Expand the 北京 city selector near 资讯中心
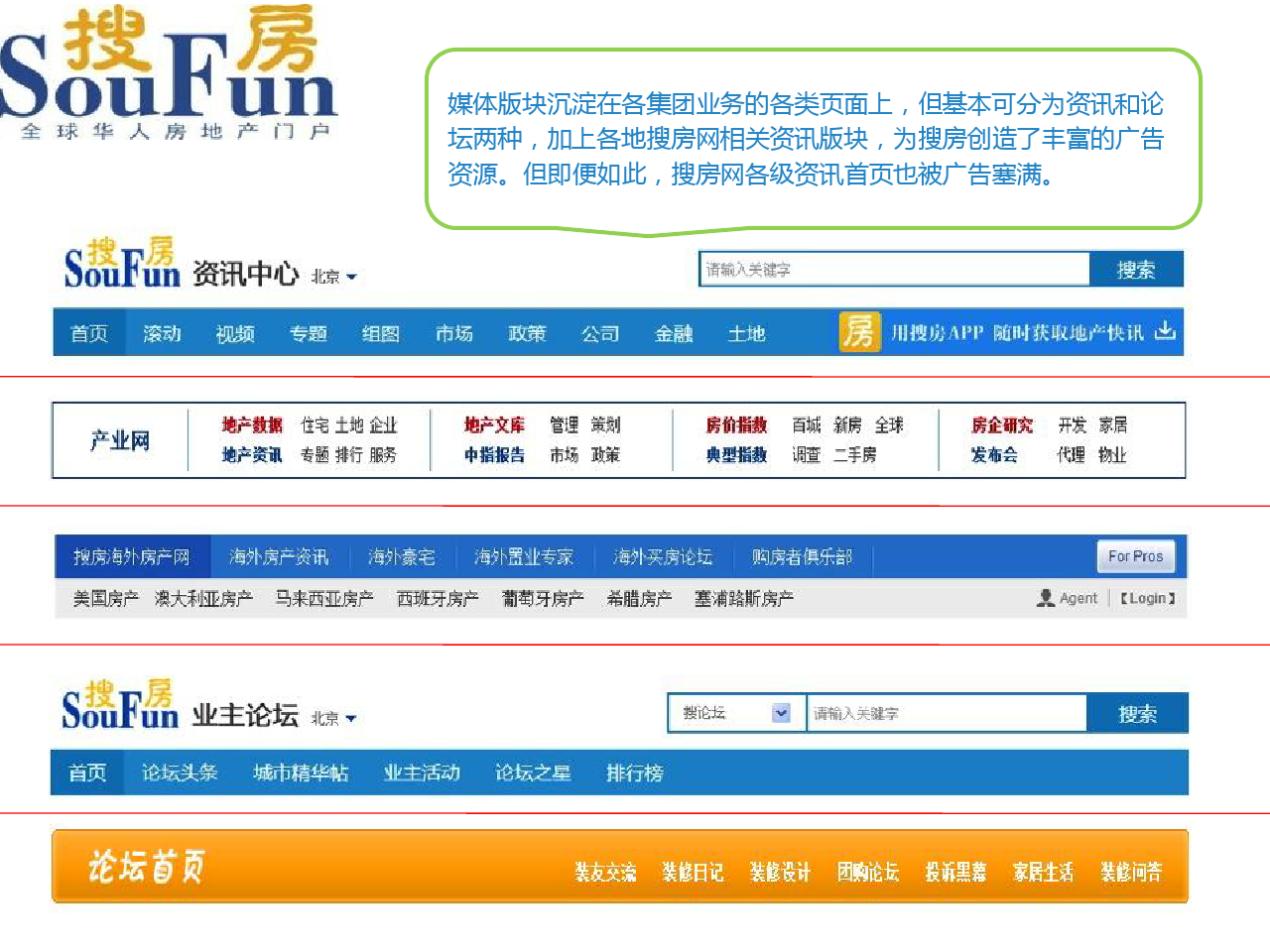The width and height of the screenshot is (1270, 952). coord(334,277)
